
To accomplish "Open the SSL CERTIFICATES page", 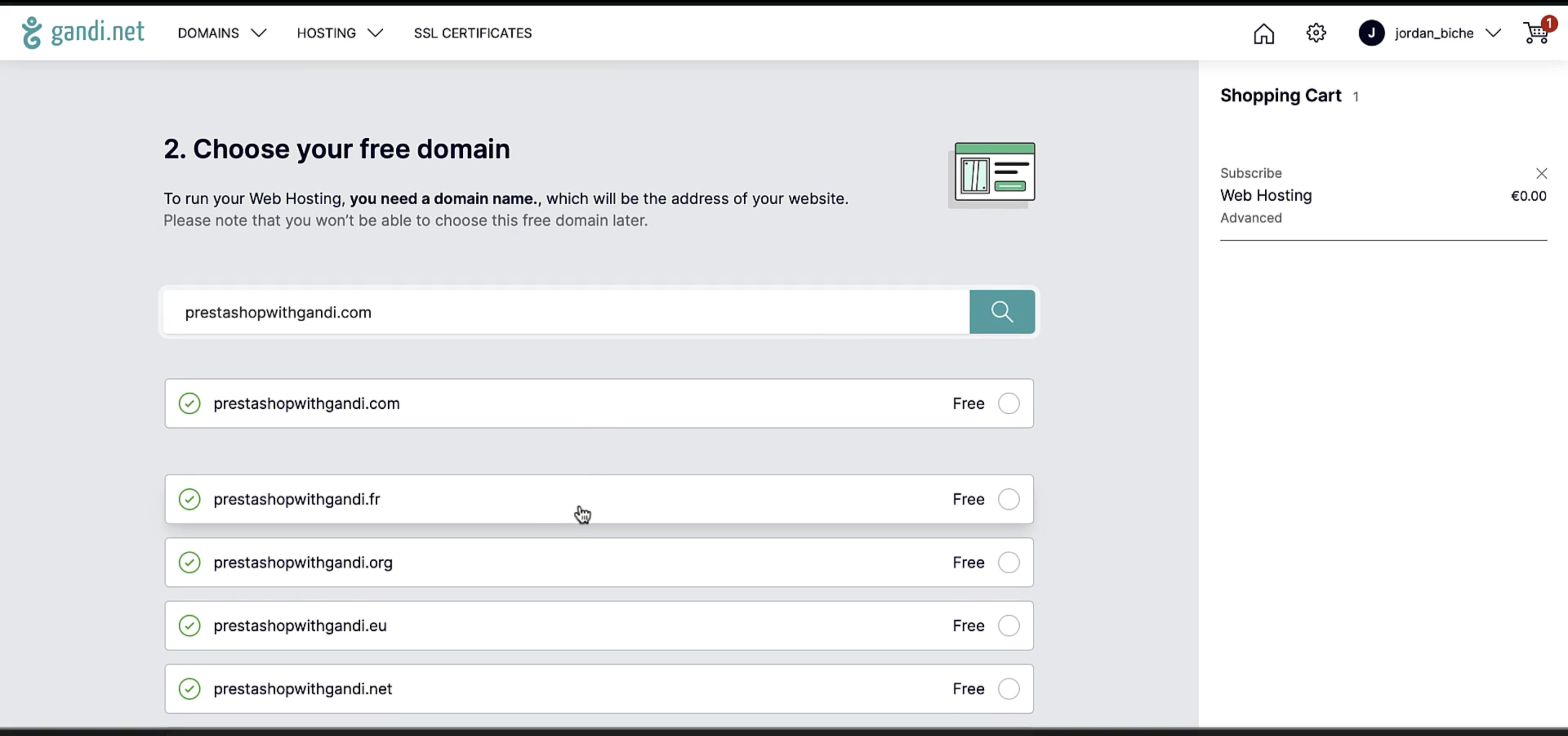I will pyautogui.click(x=473, y=33).
